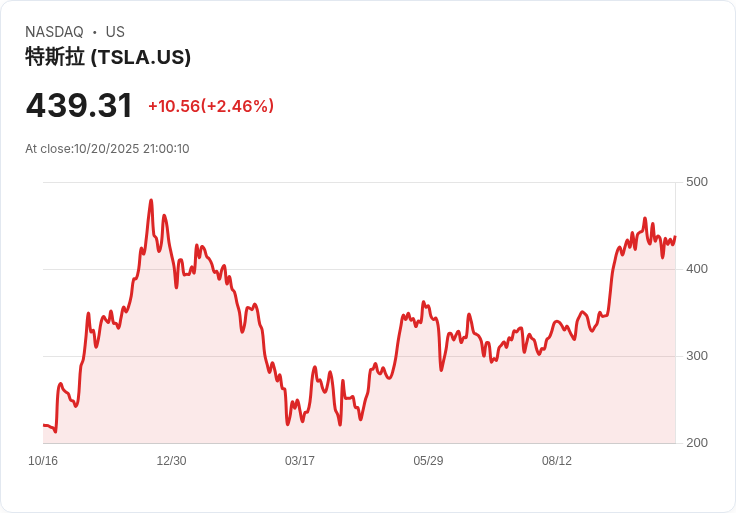Click the 200 price axis label
The height and width of the screenshot is (513, 736).
click(697, 443)
